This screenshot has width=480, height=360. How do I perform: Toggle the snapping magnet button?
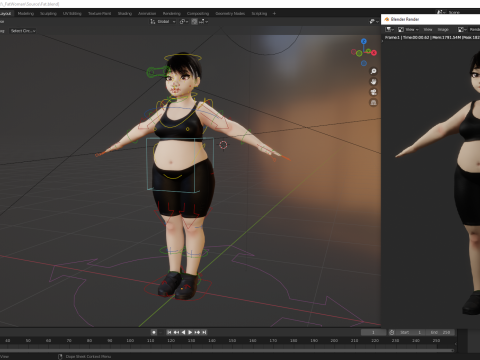[x=194, y=22]
